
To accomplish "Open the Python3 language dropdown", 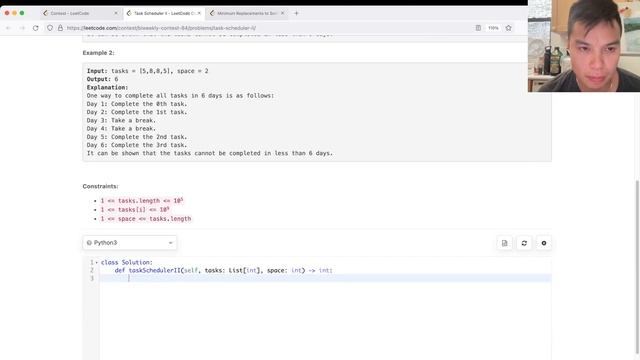I will pos(130,243).
